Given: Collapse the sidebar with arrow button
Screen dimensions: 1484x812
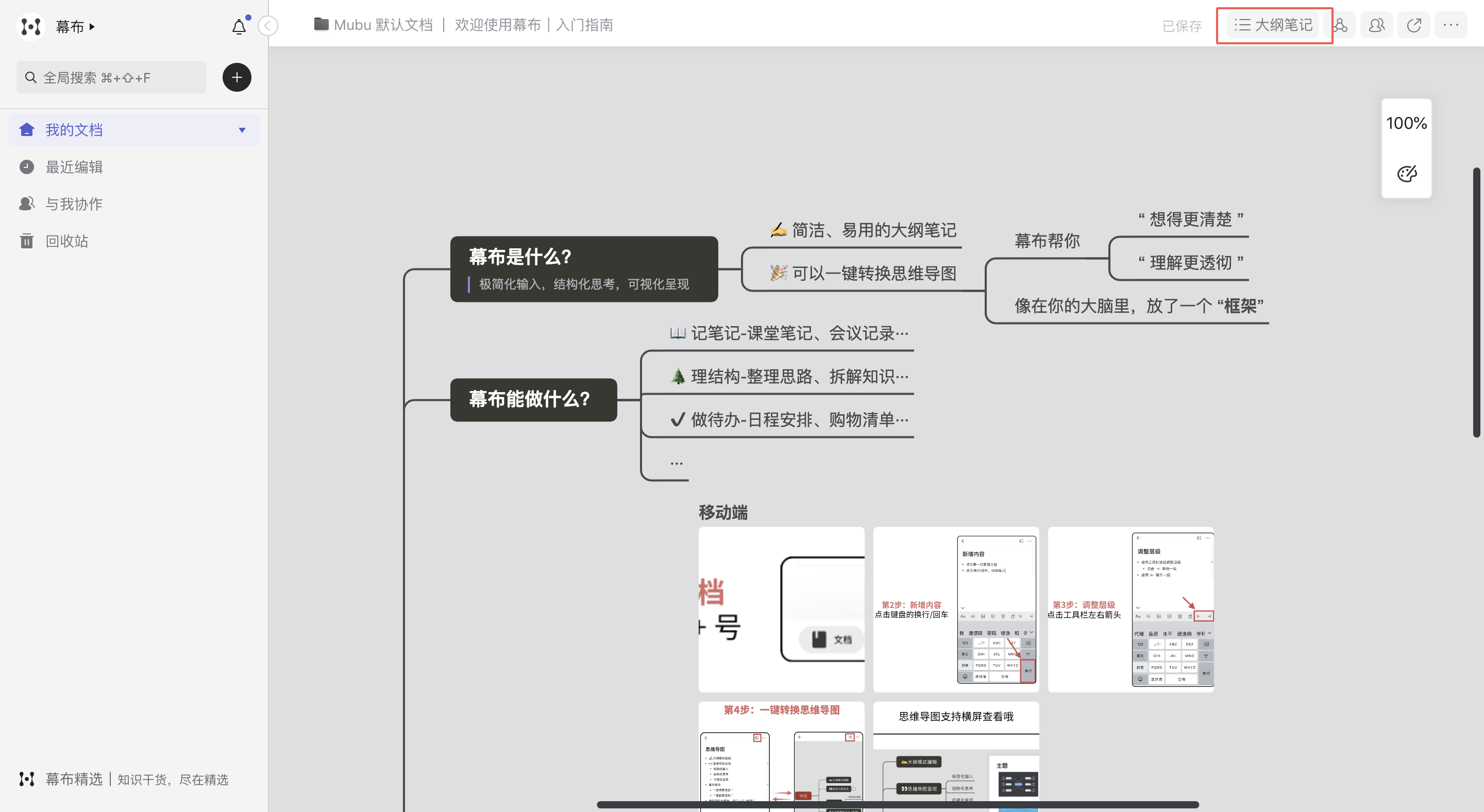Looking at the screenshot, I should tap(268, 25).
